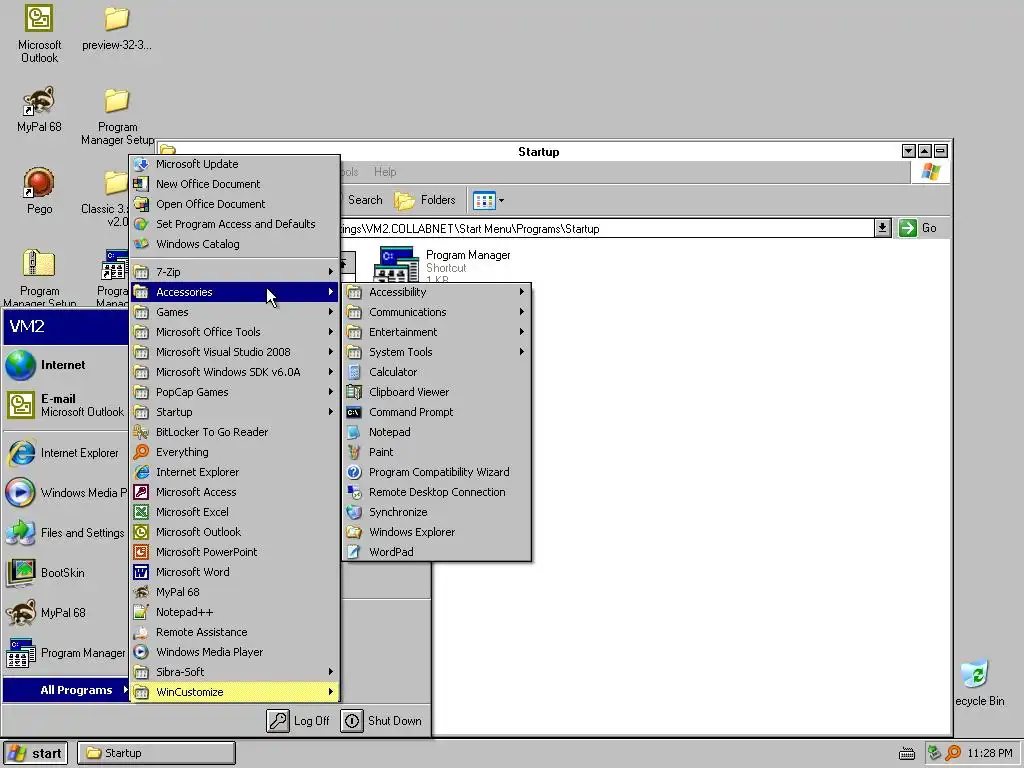Image resolution: width=1024 pixels, height=768 pixels.
Task: Start Remote Desktop Connection
Action: (x=436, y=492)
